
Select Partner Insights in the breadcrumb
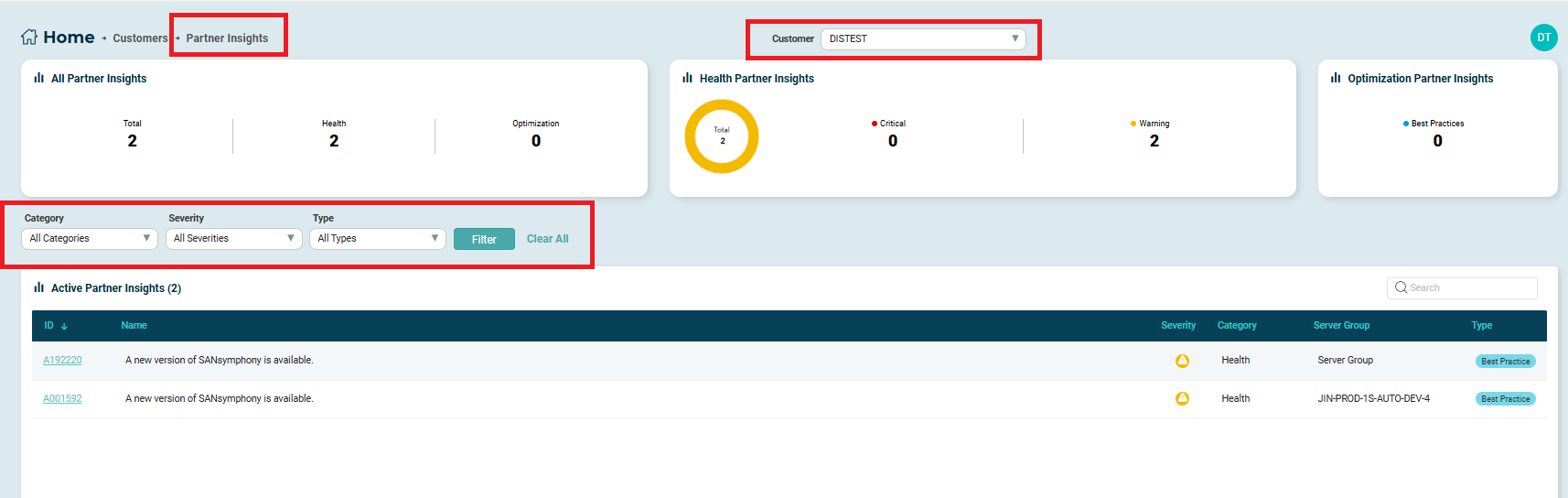227,38
